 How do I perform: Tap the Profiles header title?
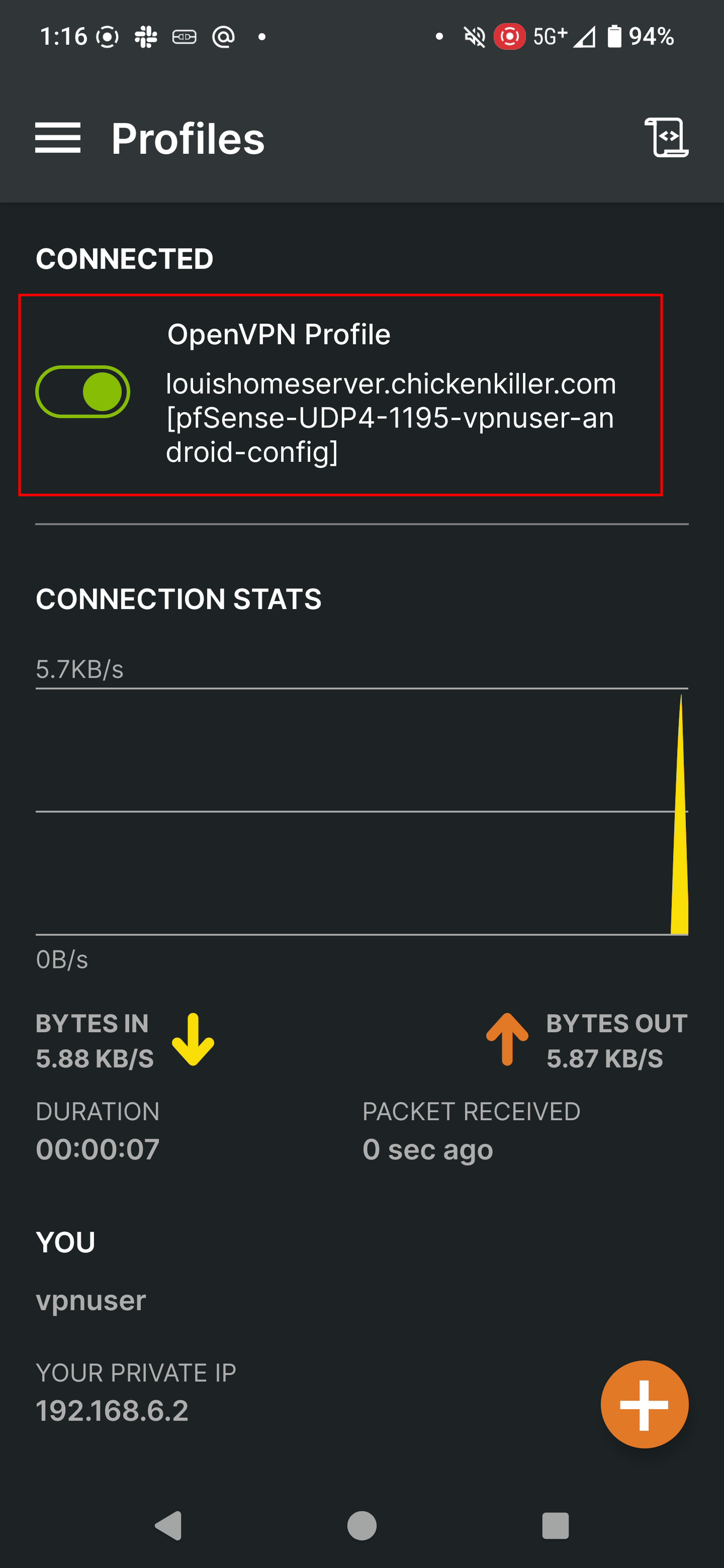click(188, 139)
